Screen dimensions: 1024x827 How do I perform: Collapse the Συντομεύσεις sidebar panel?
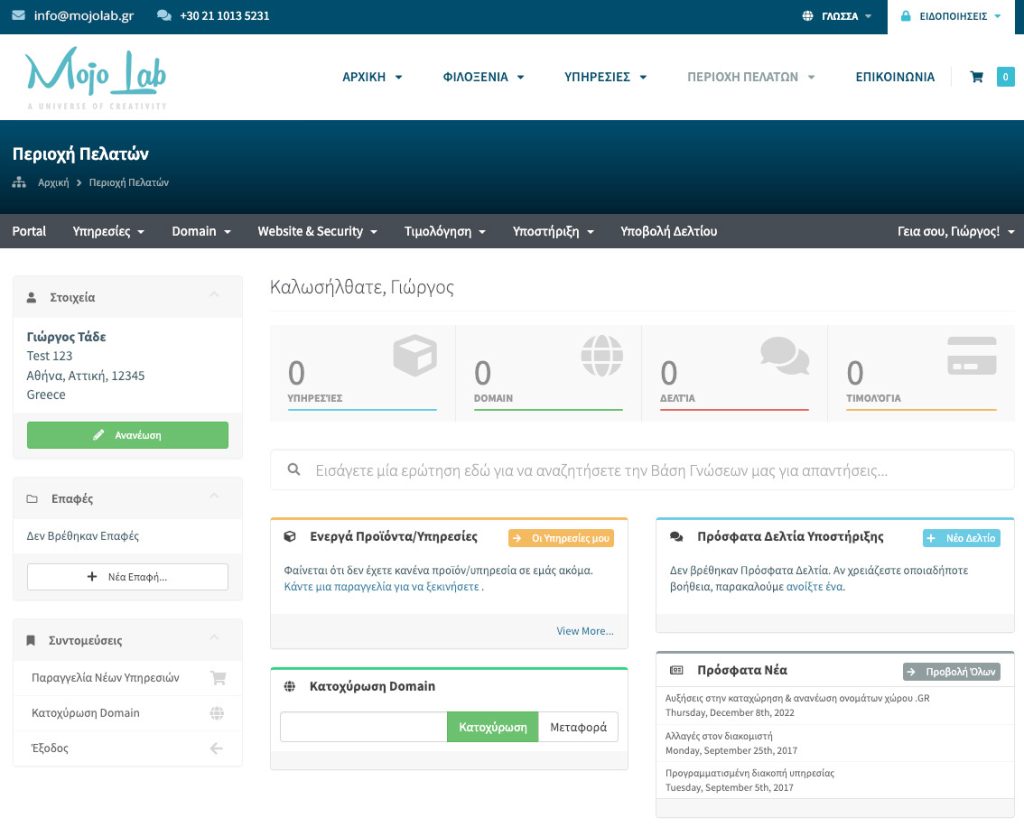tap(214, 639)
